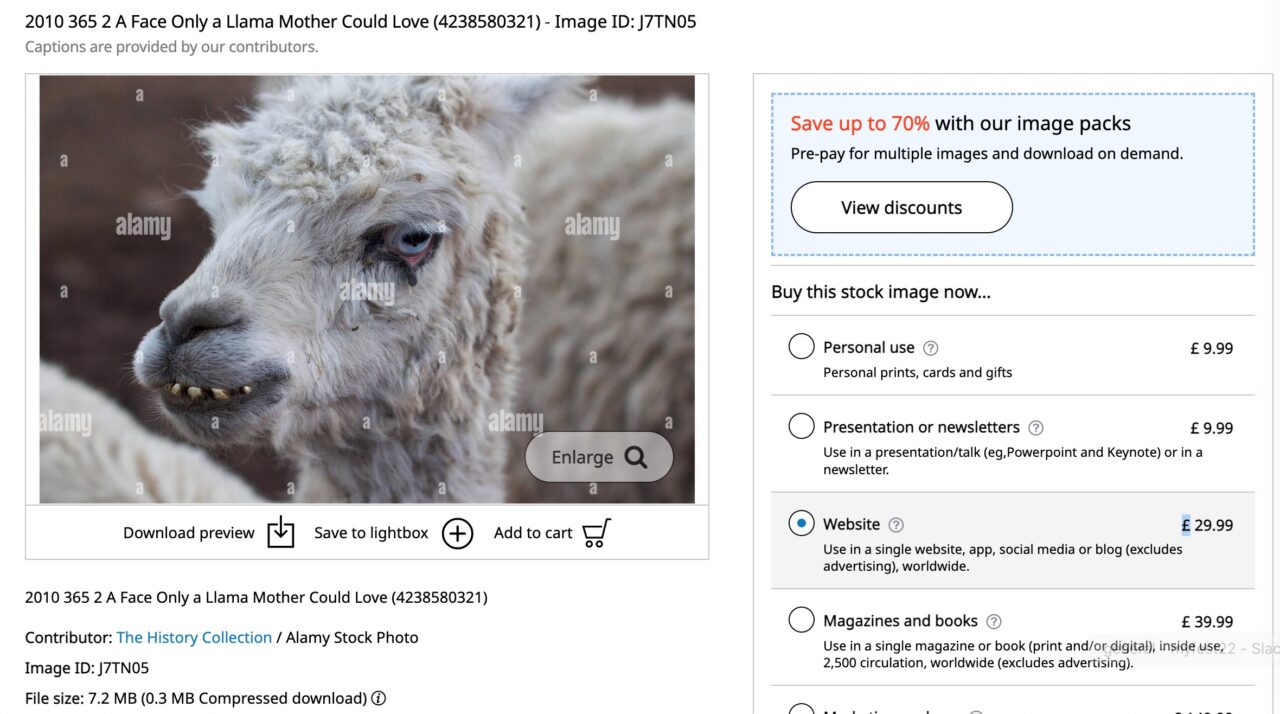This screenshot has height=714, width=1280.
Task: Open help icon beside Magazines and books
Action: [994, 622]
